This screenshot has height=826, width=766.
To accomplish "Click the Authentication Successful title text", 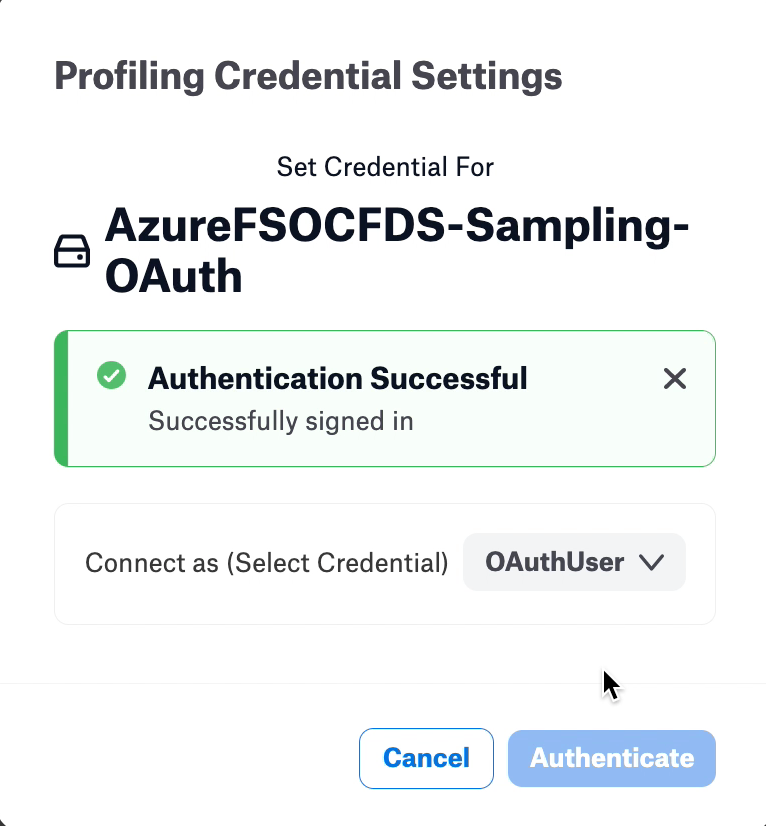I will (337, 378).
